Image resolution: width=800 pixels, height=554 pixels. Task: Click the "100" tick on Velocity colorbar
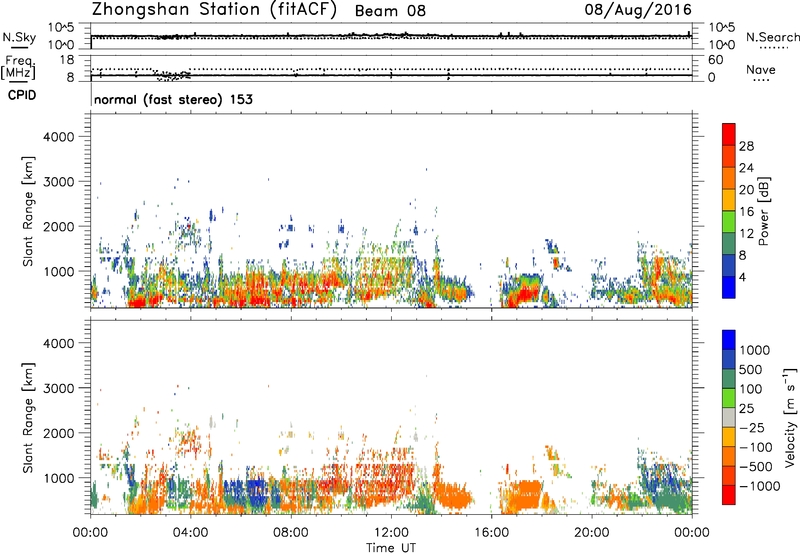coord(751,389)
